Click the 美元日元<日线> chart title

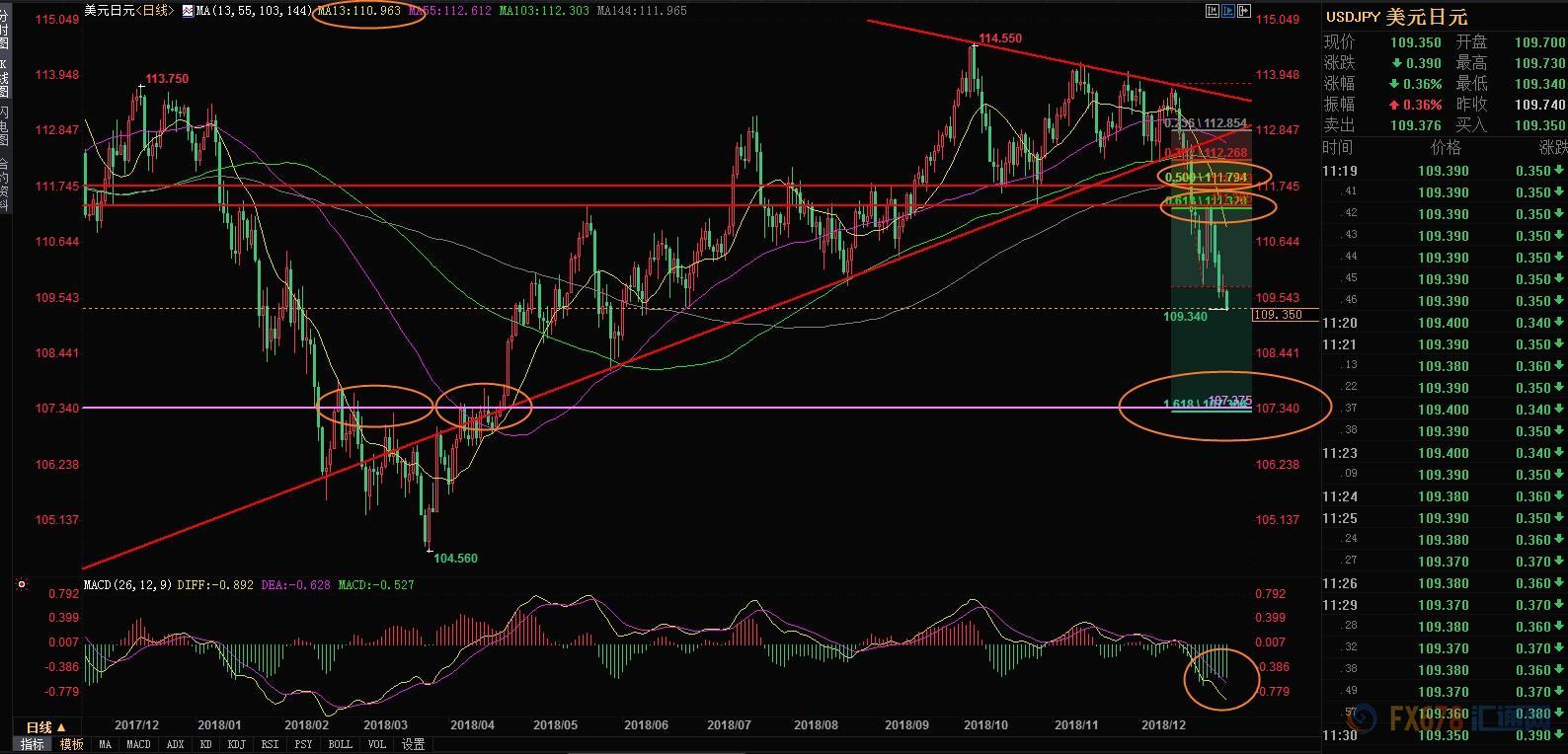(130, 11)
